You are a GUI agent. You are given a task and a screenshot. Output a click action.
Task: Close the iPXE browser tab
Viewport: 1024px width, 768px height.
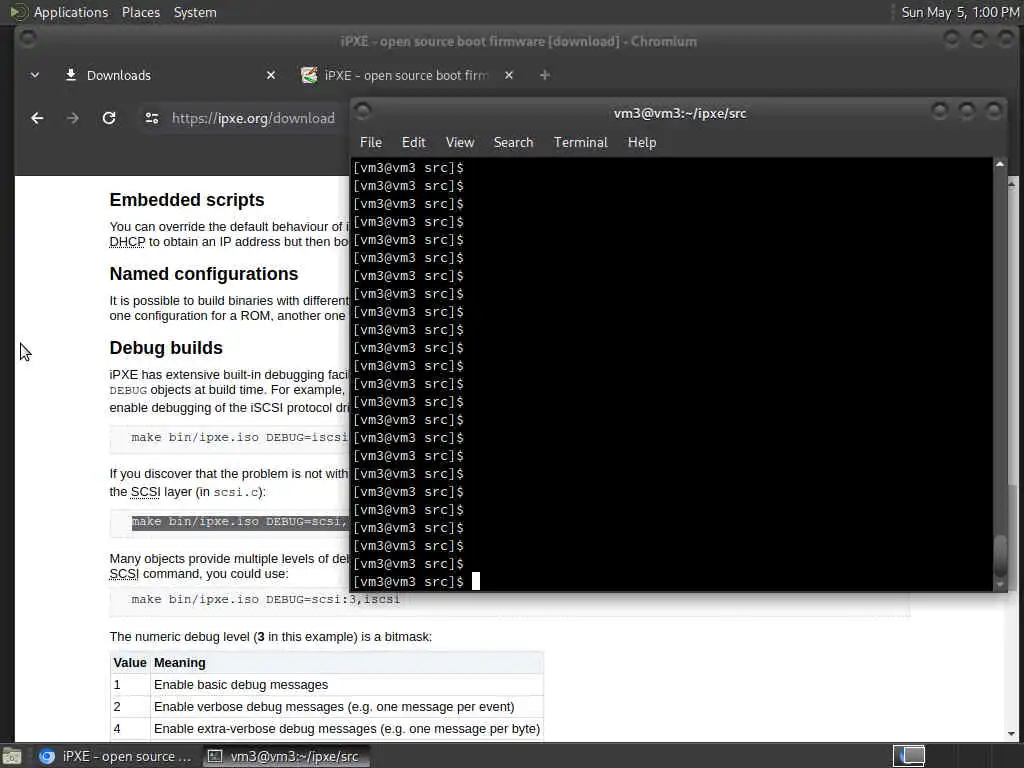509,75
